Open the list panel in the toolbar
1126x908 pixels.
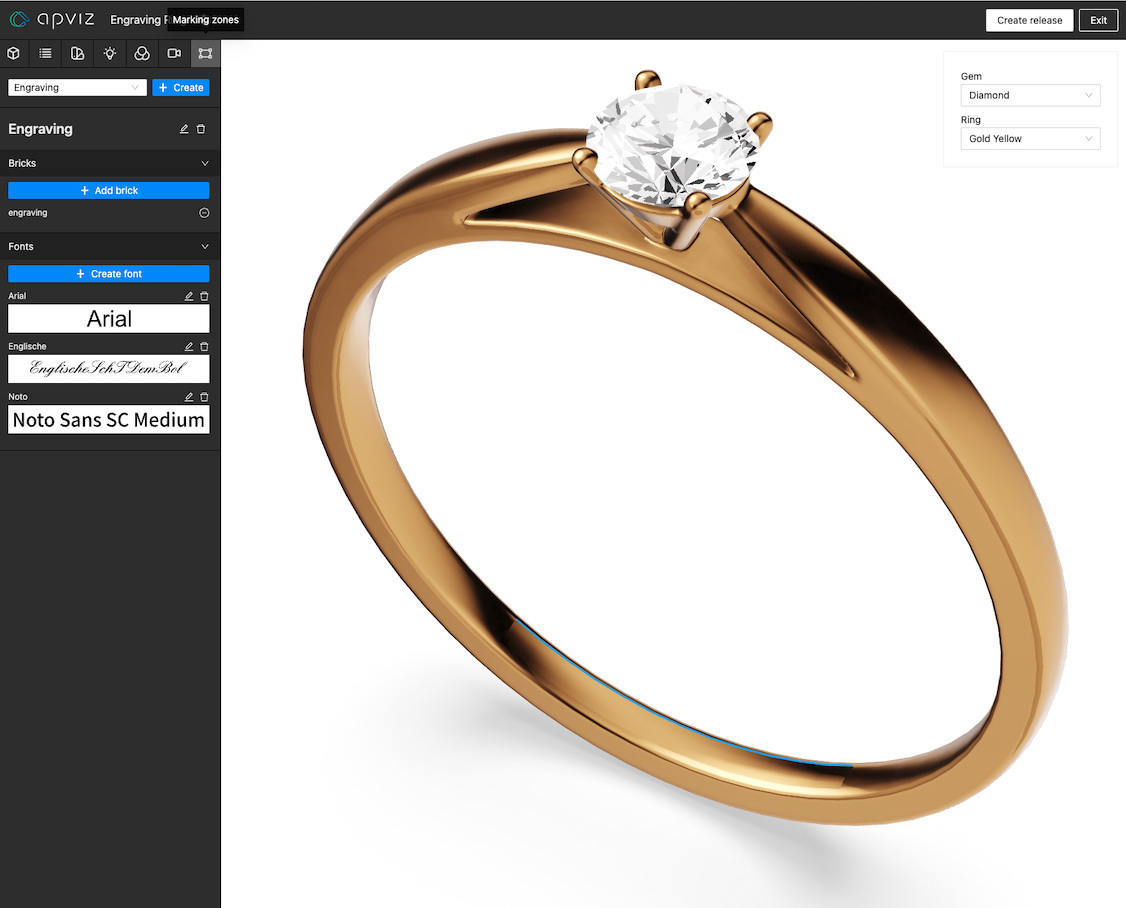(45, 53)
